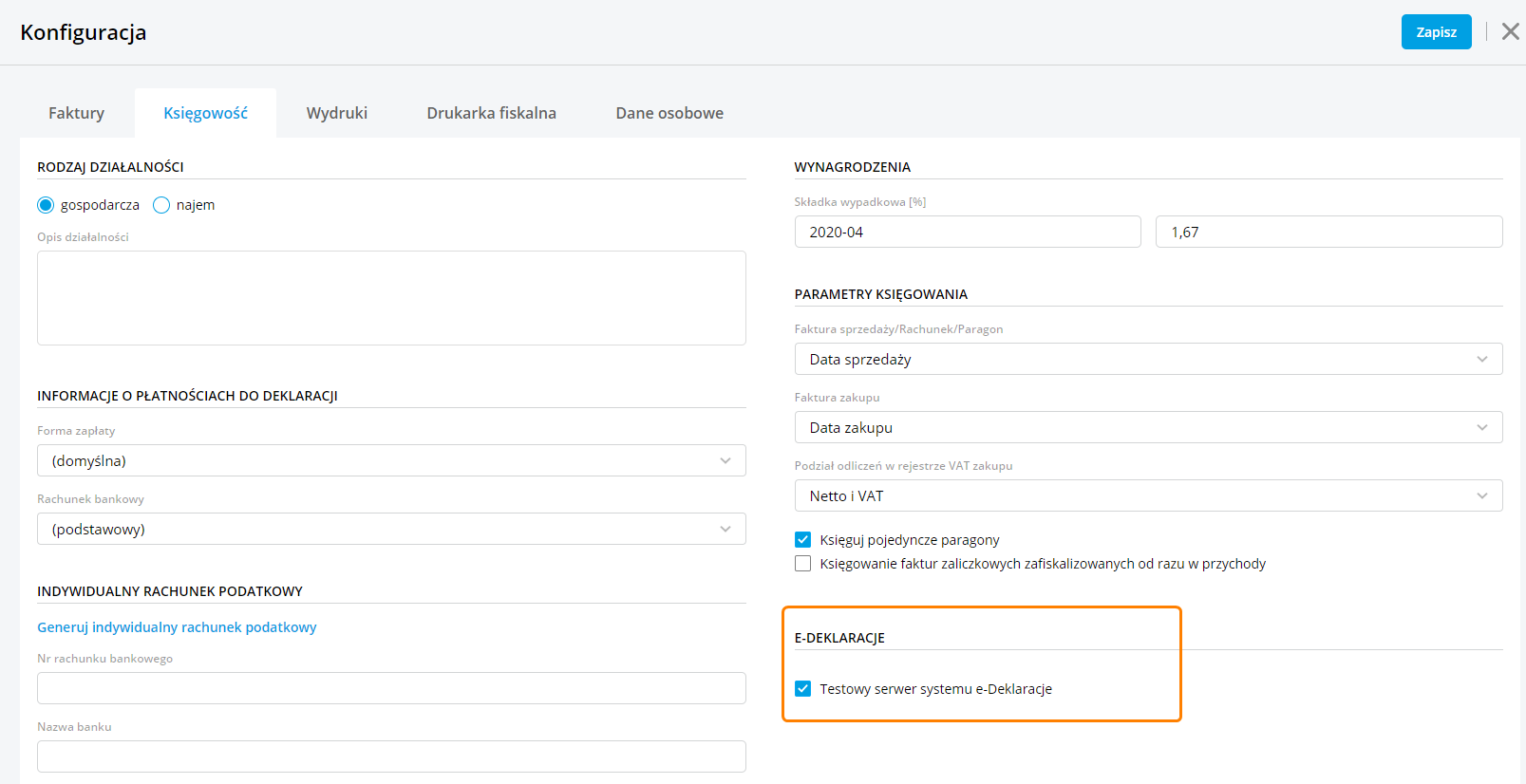Viewport: 1526px width, 784px height.
Task: Uncheck Księguj pojedyncze paragony
Action: pyautogui.click(x=803, y=540)
